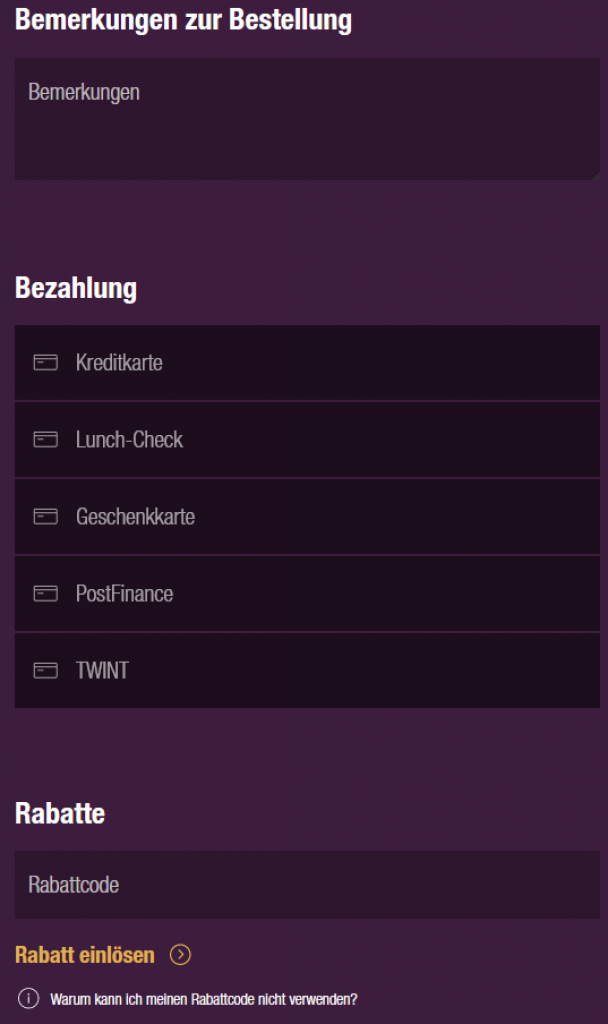
Task: Click the Rabatte section heading
Action: coord(60,813)
